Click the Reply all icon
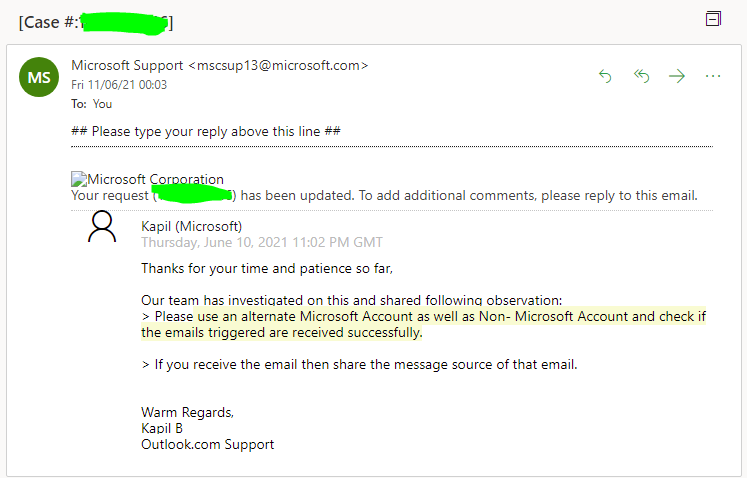 tap(641, 76)
